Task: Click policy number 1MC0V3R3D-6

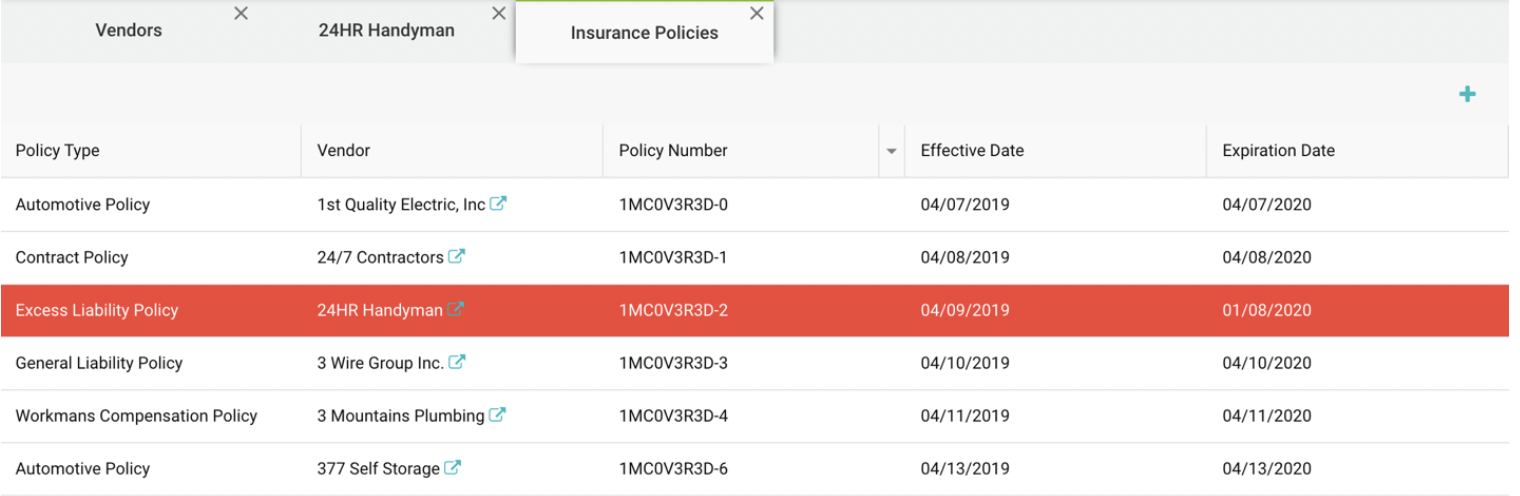Action: tap(673, 469)
